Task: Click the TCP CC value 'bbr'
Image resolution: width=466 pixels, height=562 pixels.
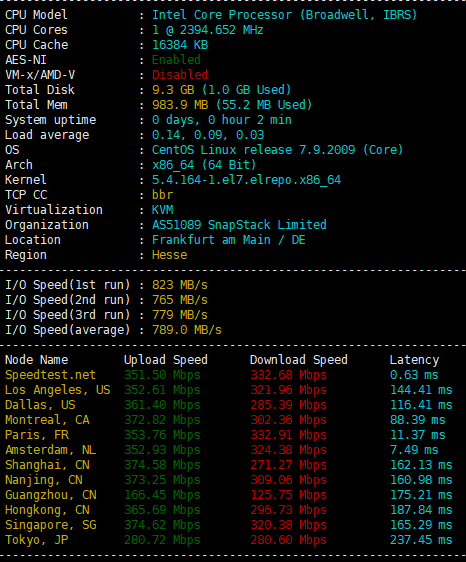Action: 162,195
